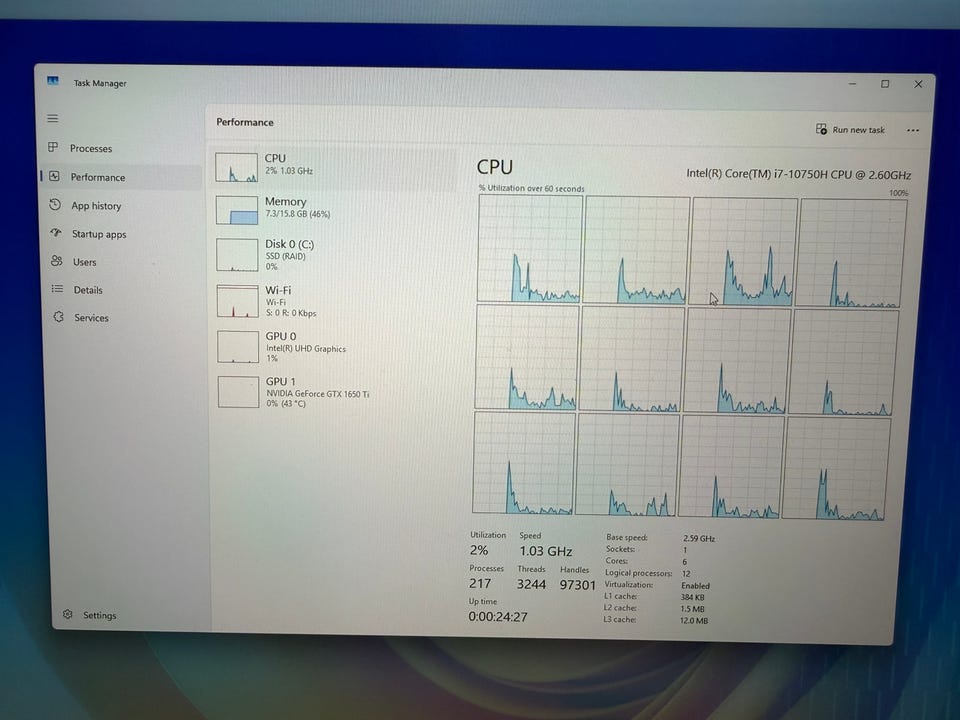Click the Intel(R) UHD Graphics label
This screenshot has height=720, width=960.
pos(306,348)
